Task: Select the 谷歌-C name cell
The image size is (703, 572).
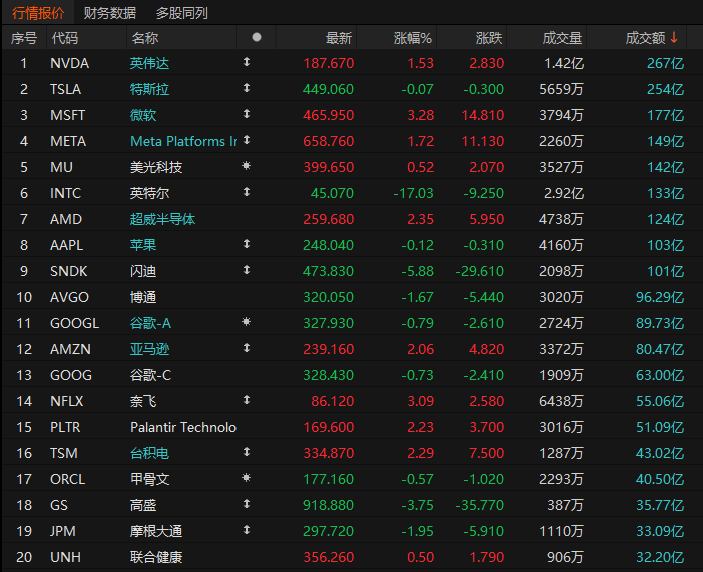Action: click(150, 375)
